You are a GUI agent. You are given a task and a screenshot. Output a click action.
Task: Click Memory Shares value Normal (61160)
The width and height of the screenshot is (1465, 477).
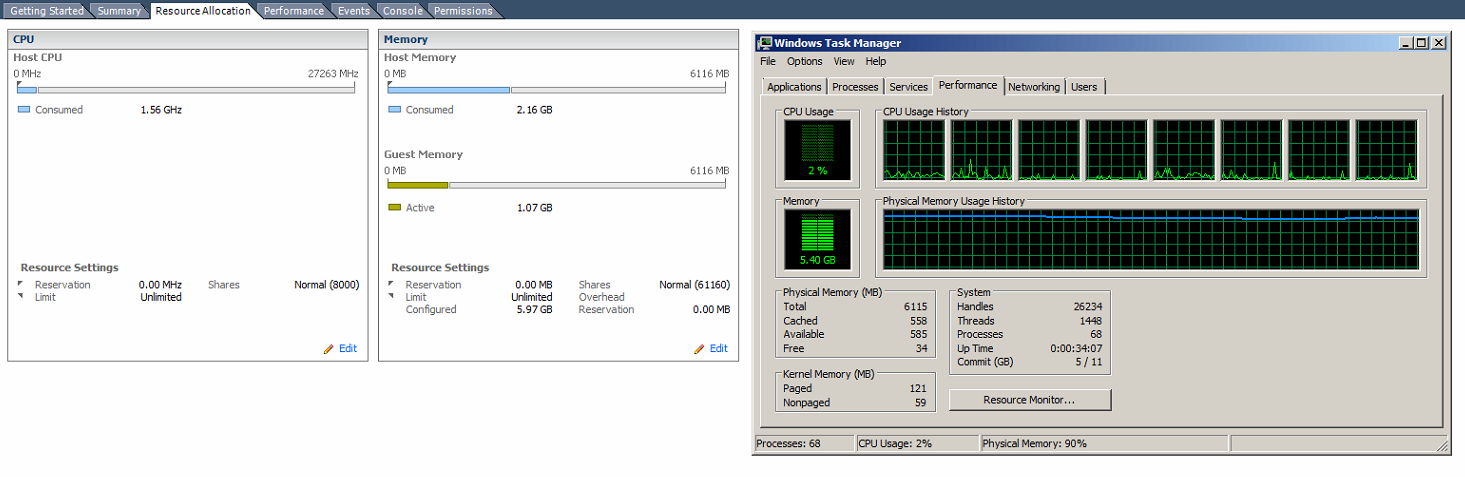(x=694, y=285)
